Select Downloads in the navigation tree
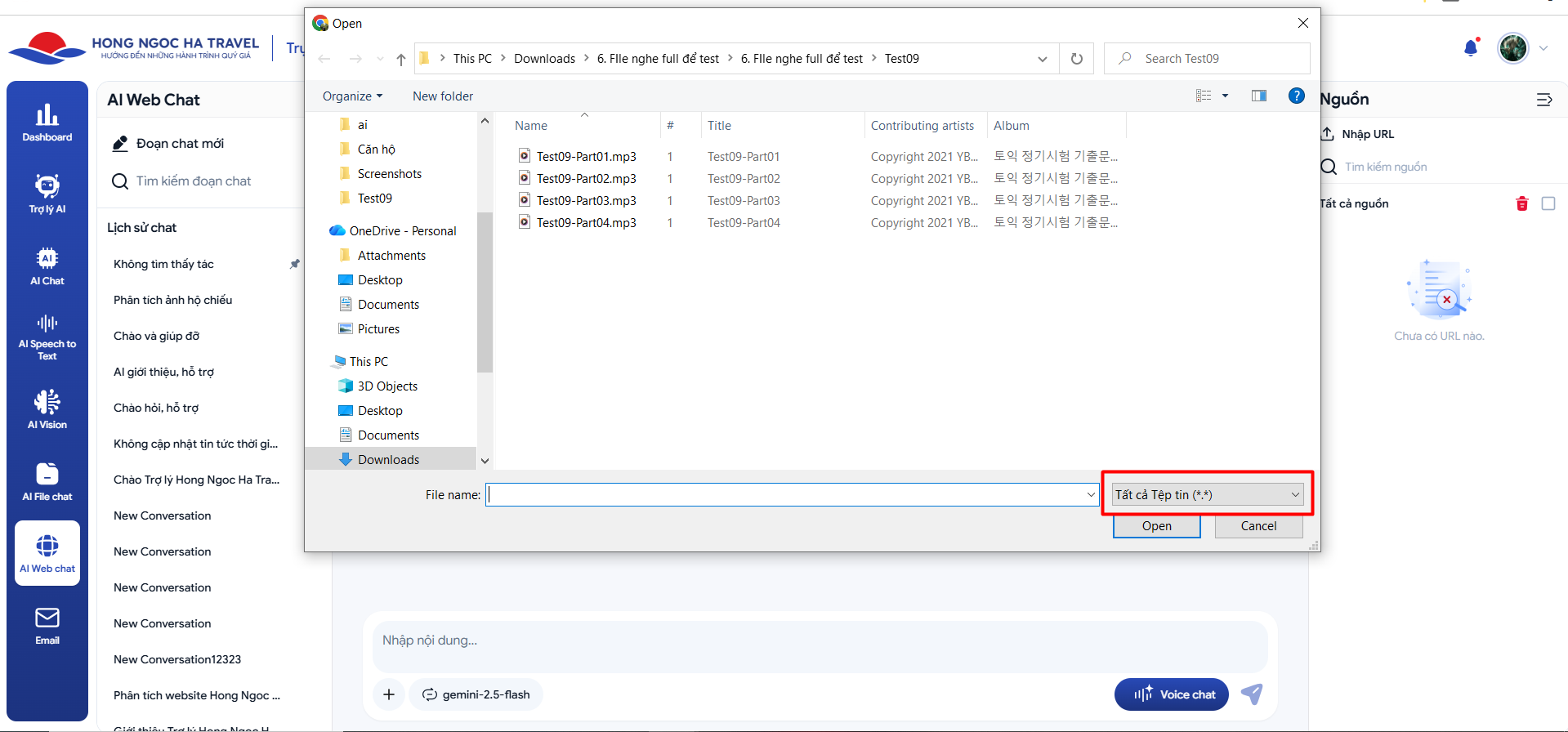 (388, 459)
